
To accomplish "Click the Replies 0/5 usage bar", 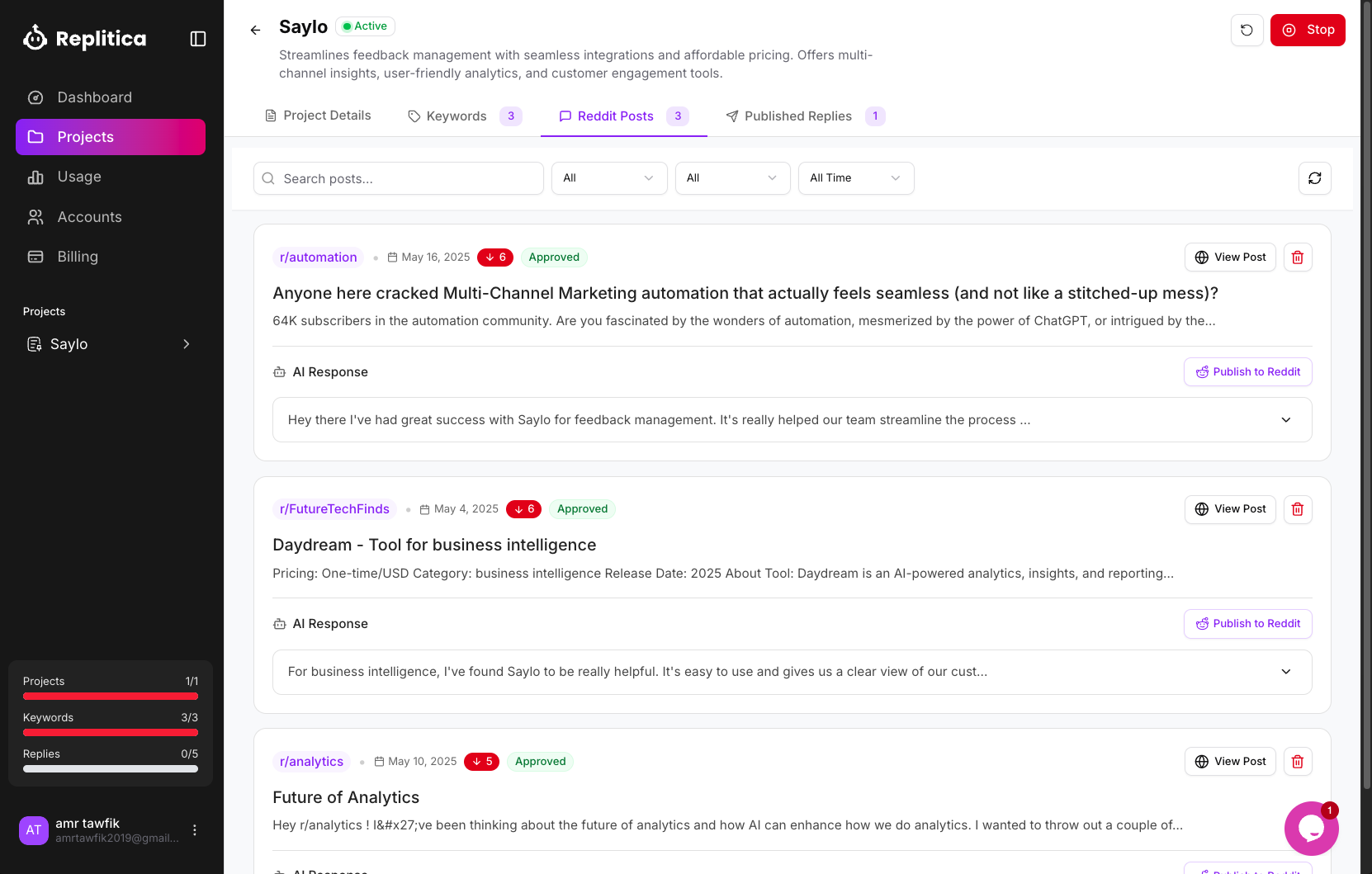I will coord(111,769).
